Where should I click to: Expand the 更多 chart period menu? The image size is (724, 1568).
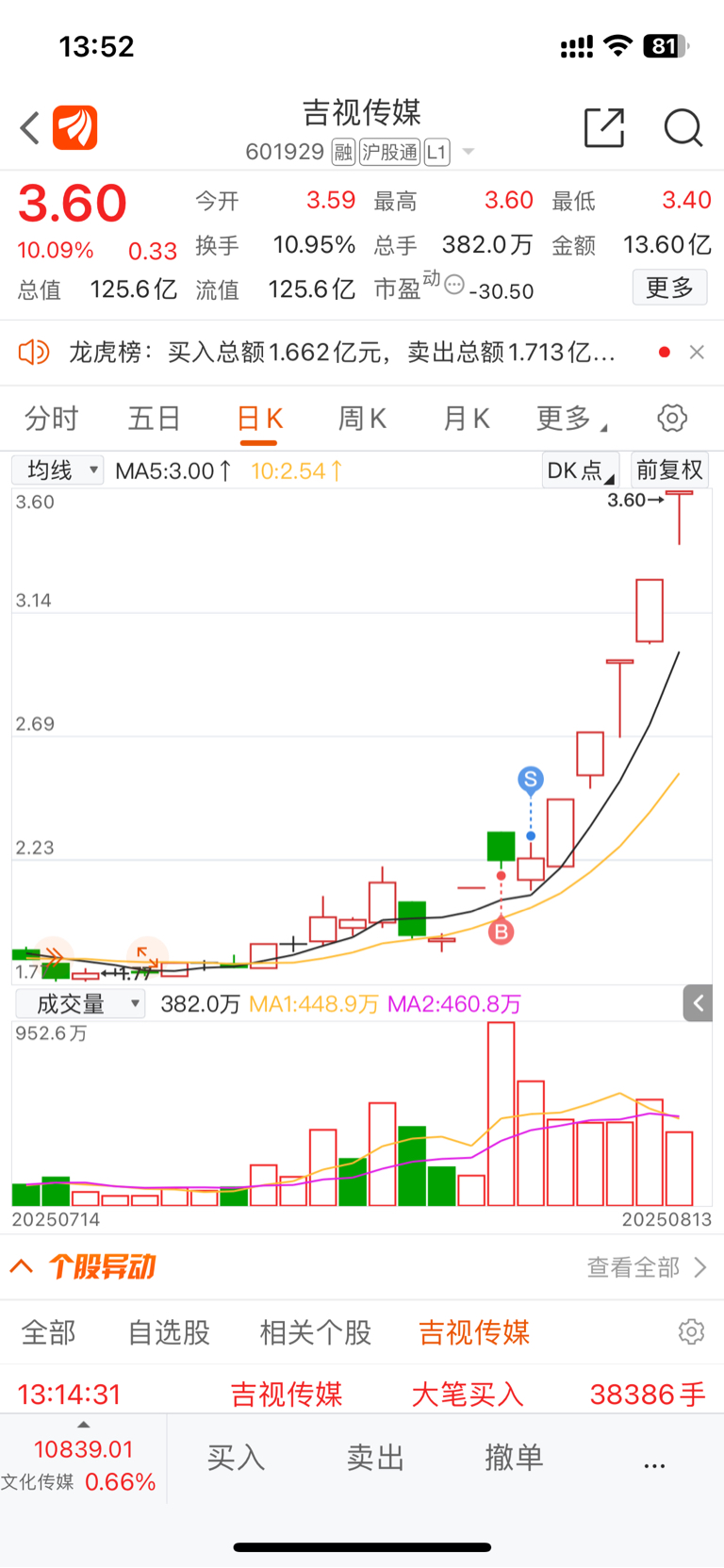[x=571, y=419]
